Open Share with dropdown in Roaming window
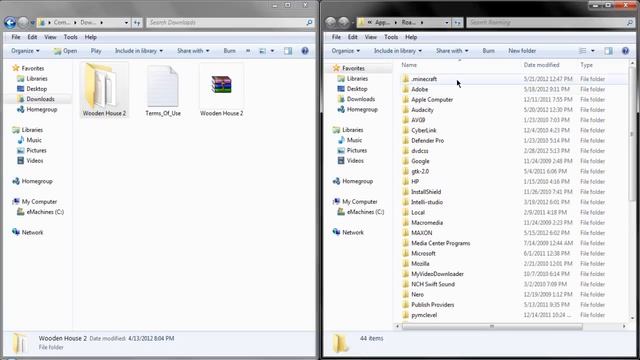640x360 pixels. pyautogui.click(x=452, y=51)
